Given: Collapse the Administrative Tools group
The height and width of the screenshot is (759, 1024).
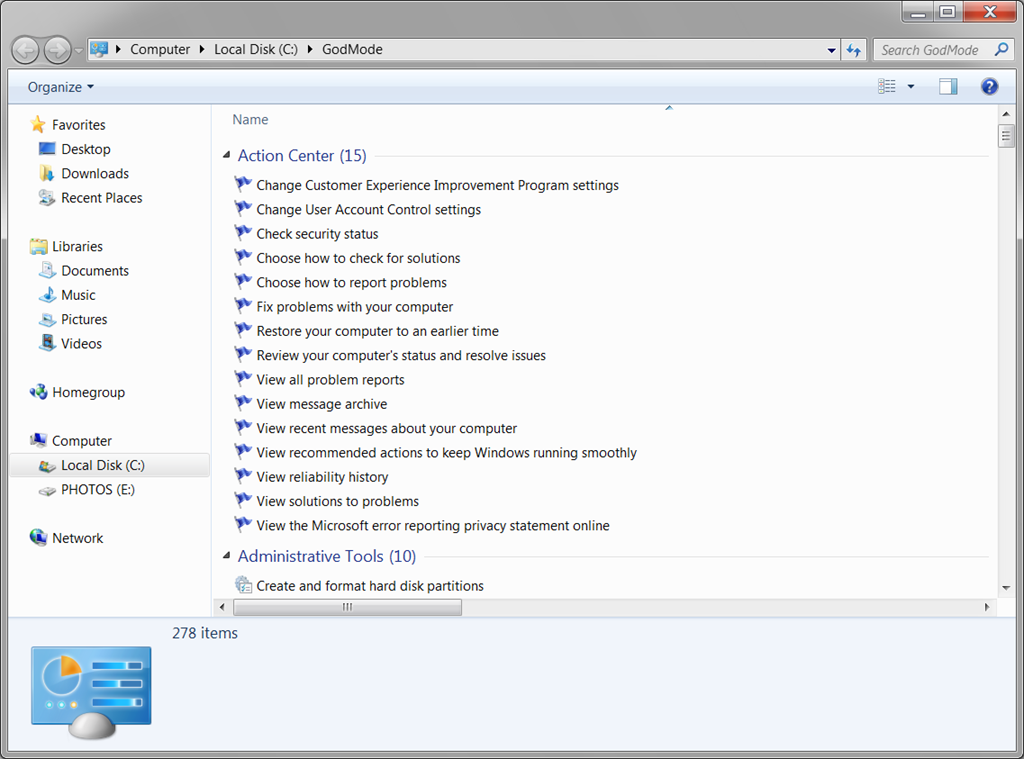Looking at the screenshot, I should tap(226, 557).
